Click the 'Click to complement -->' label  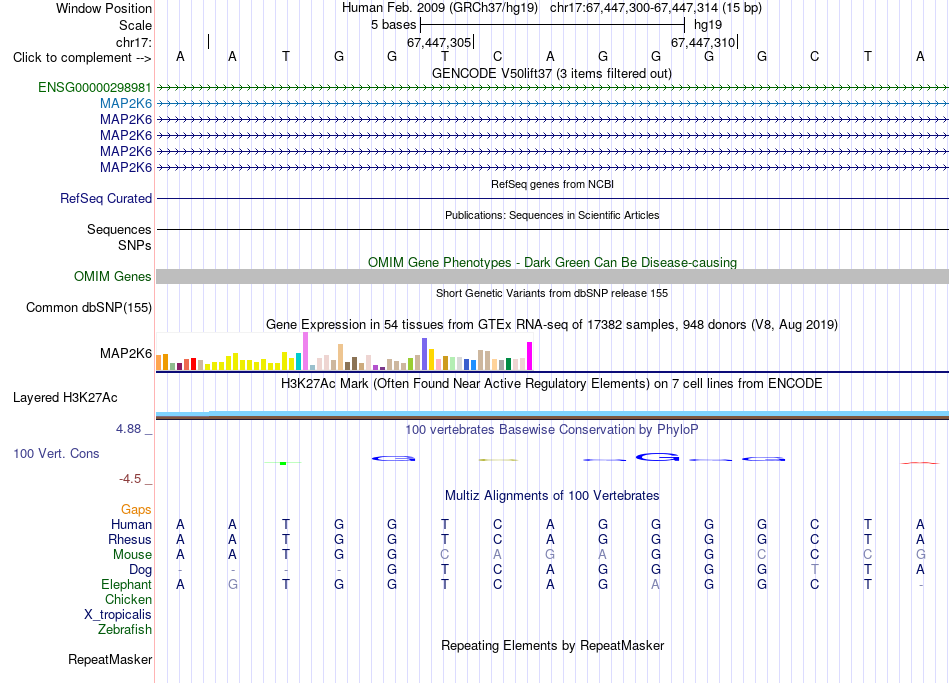tap(82, 58)
